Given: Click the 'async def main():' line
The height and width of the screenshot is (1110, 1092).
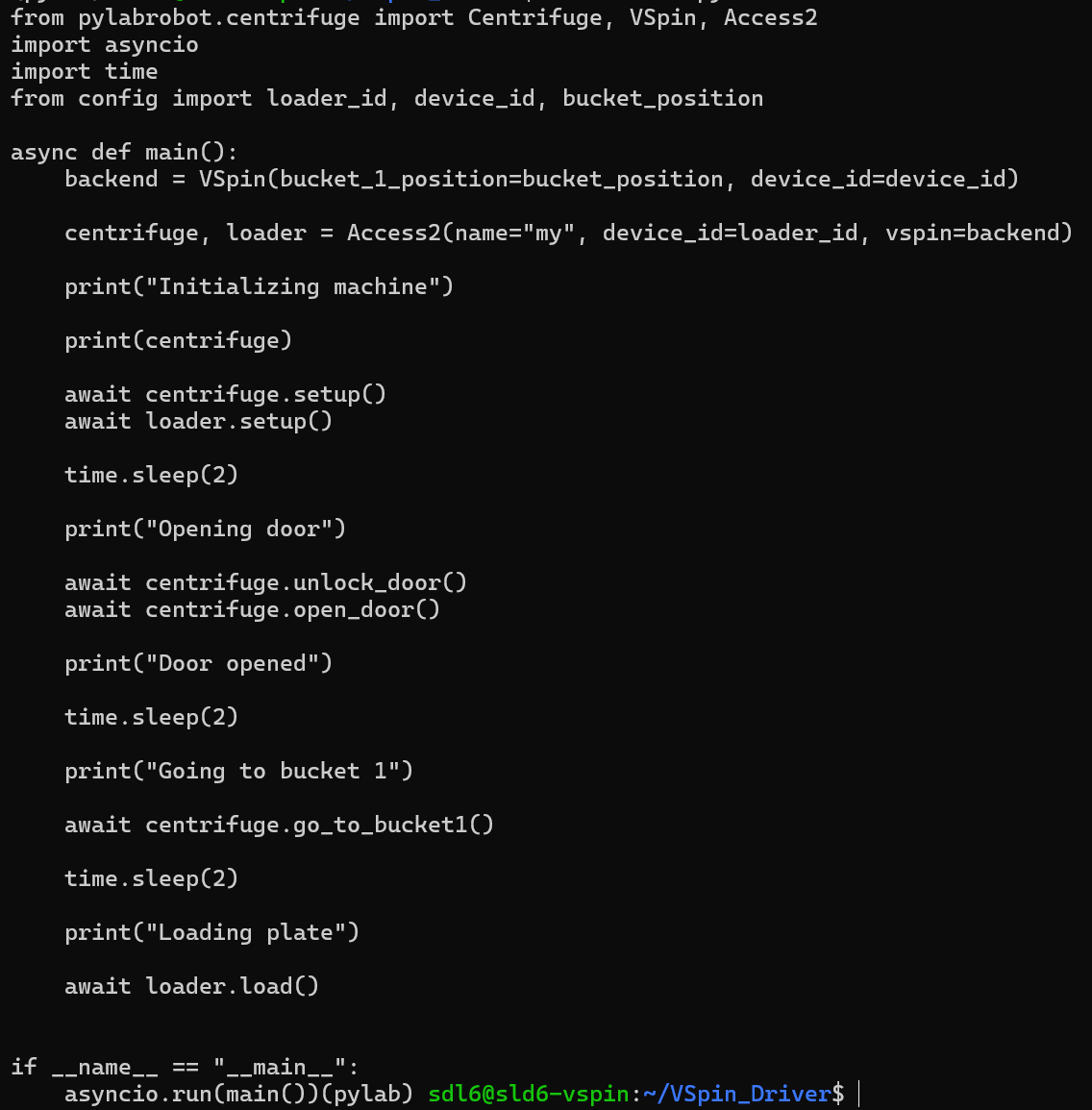Looking at the screenshot, I should (x=125, y=152).
